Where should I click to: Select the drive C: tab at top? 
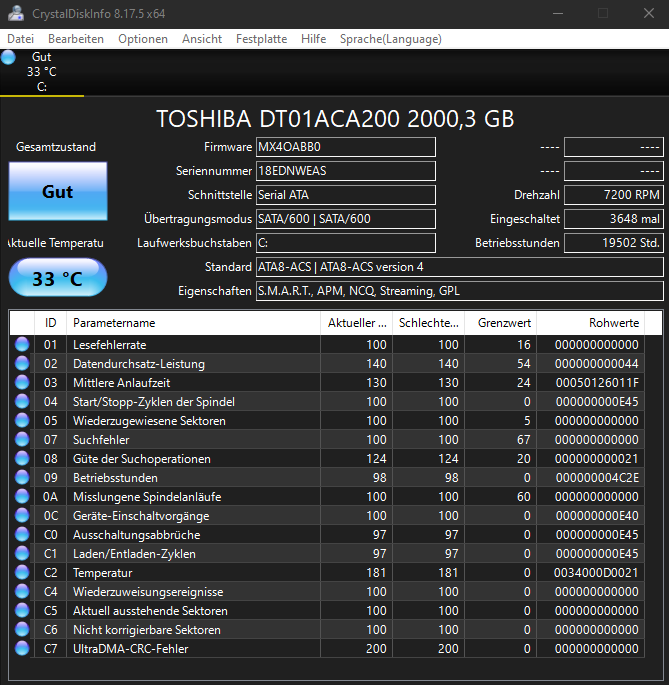tap(42, 72)
